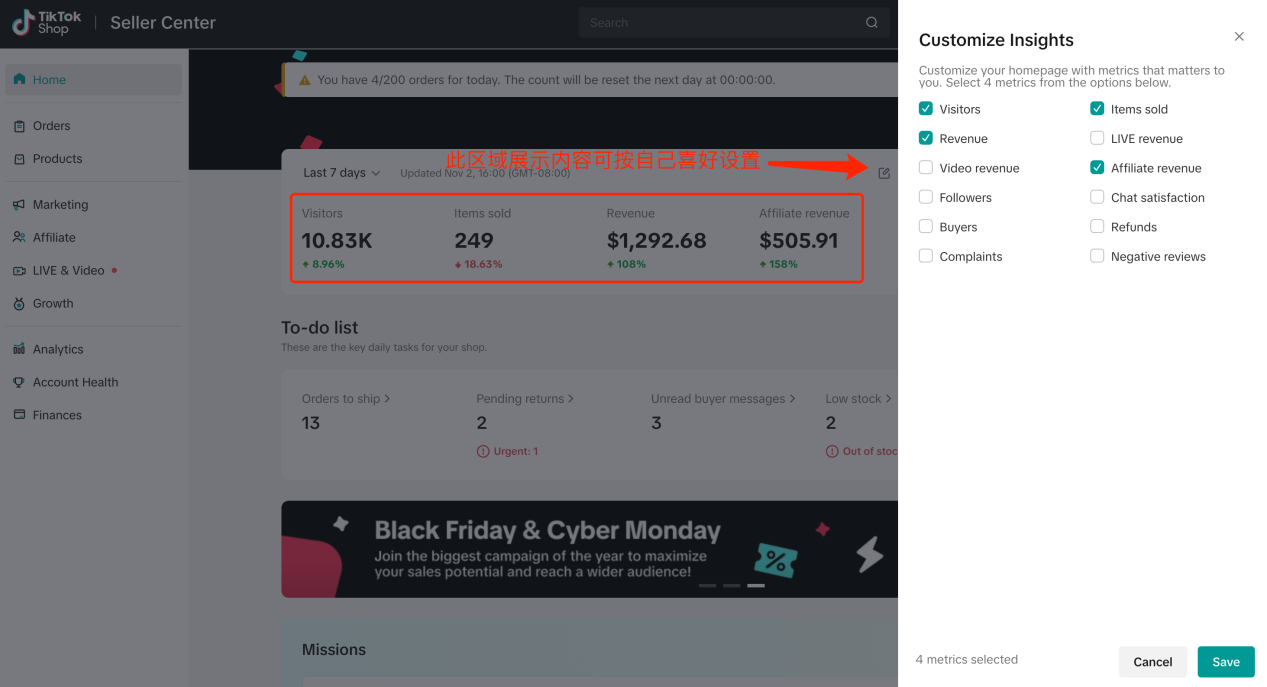
Task: Click the Account Health trophy icon
Action: point(19,382)
